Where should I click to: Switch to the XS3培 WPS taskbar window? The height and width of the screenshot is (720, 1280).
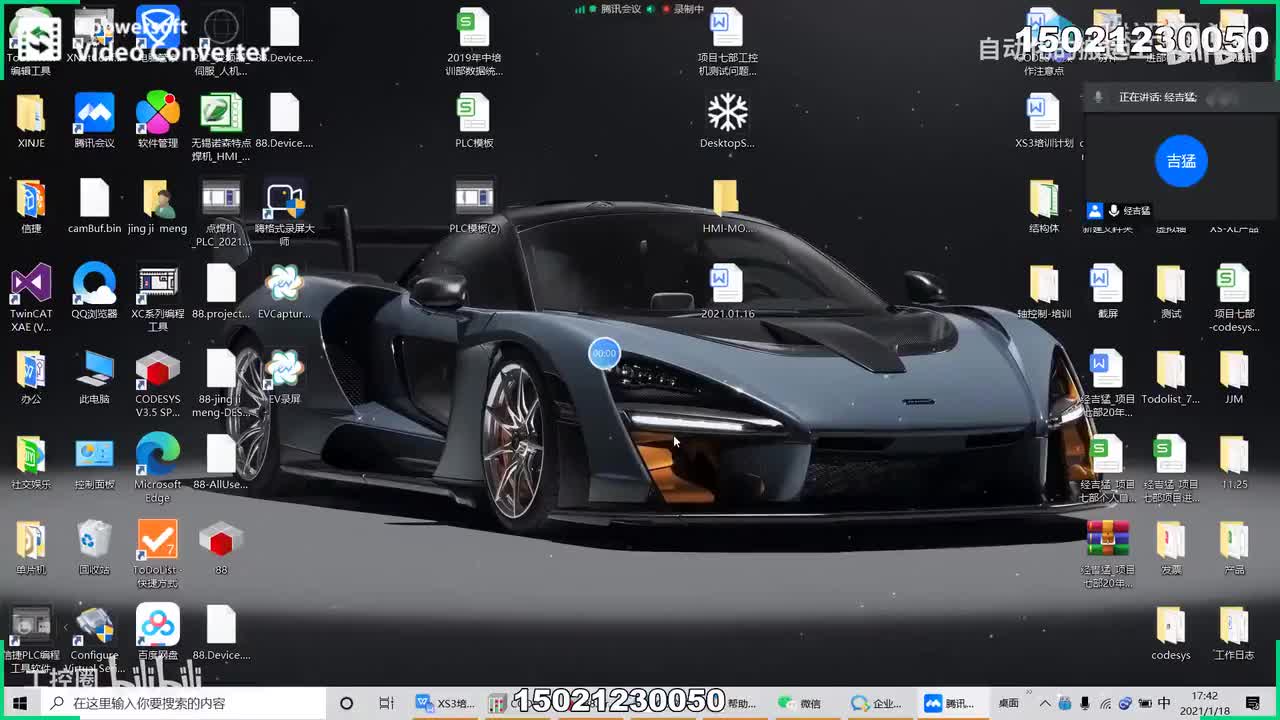click(x=446, y=703)
